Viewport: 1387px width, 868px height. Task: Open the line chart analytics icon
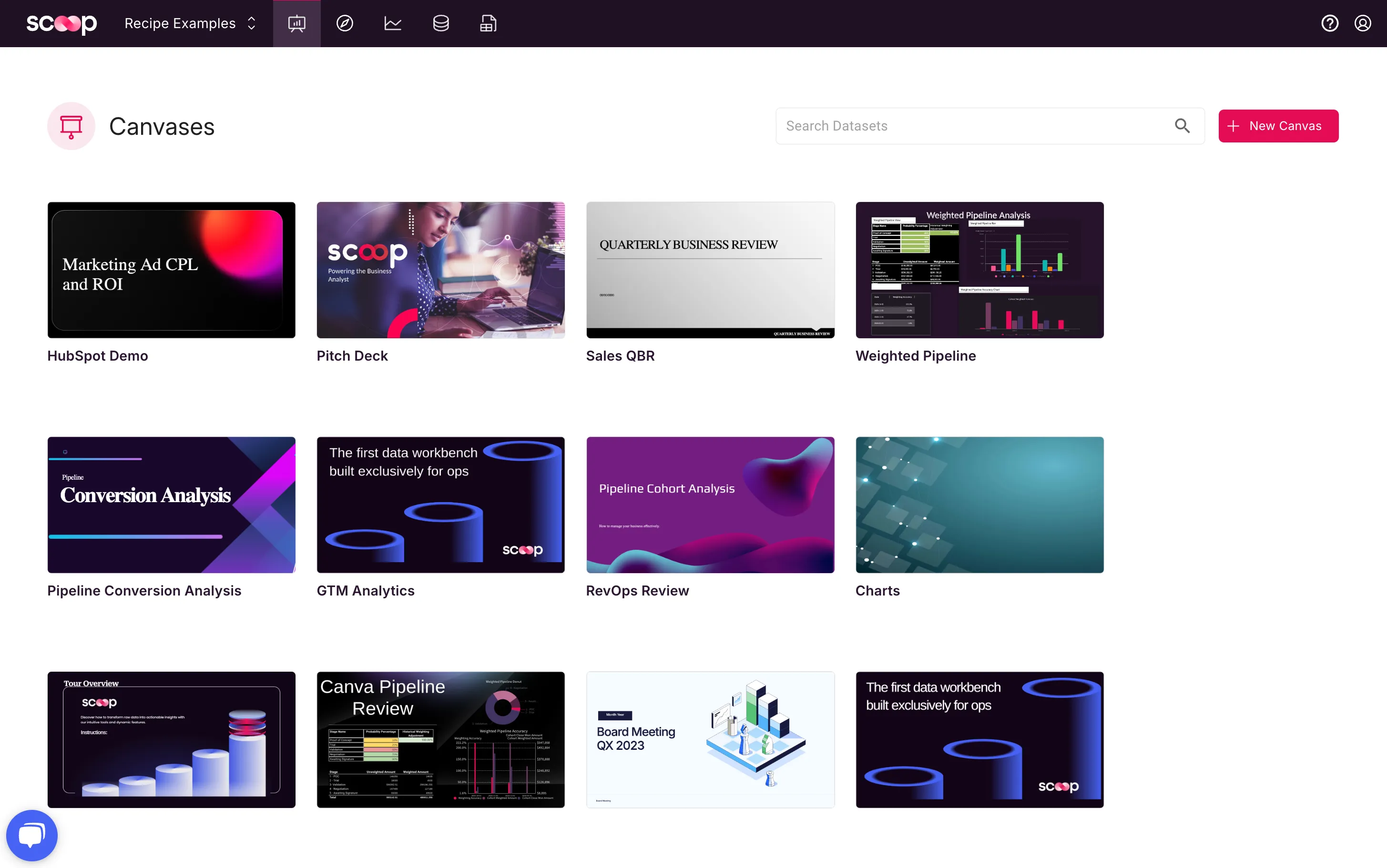pos(393,23)
